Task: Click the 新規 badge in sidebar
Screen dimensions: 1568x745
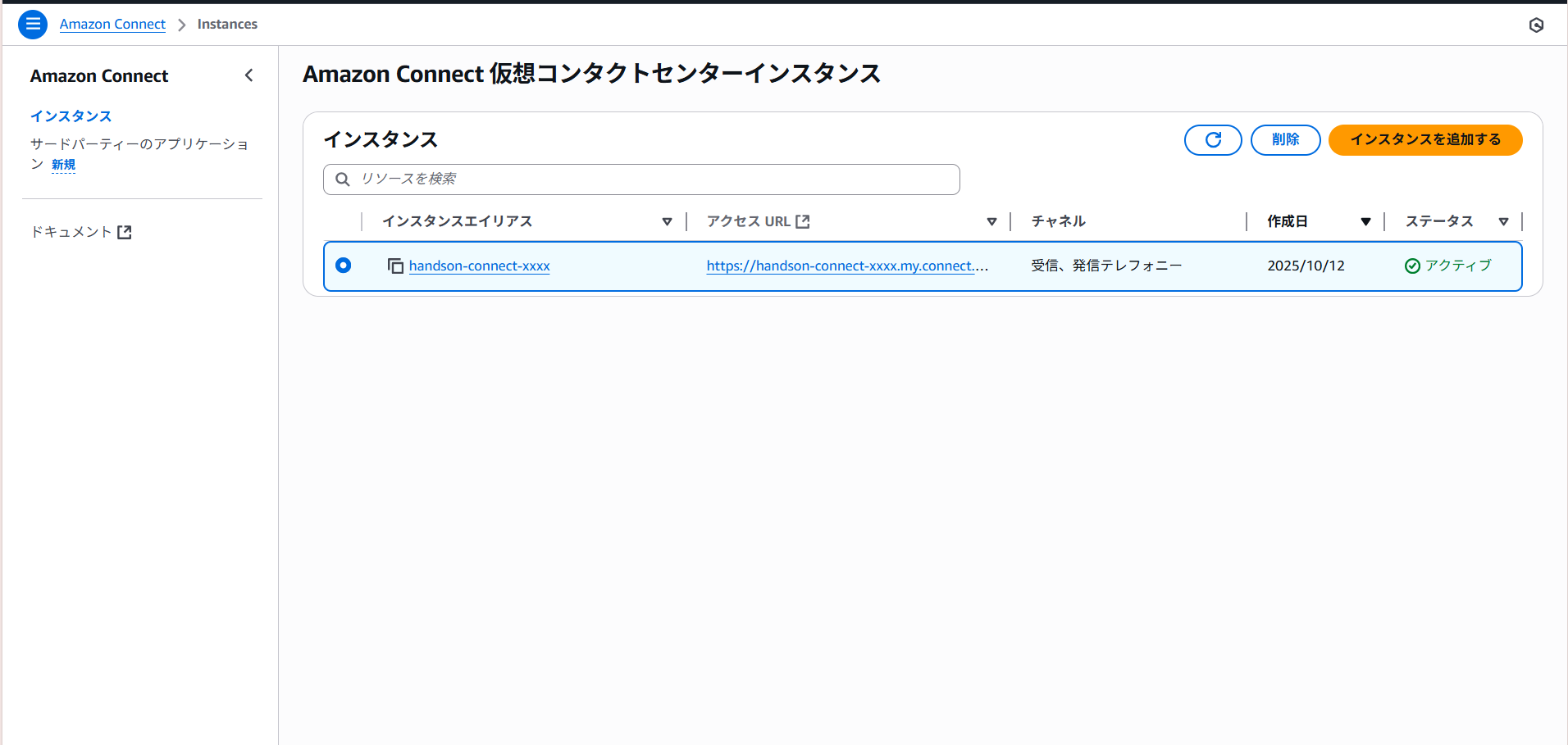Action: click(x=63, y=165)
